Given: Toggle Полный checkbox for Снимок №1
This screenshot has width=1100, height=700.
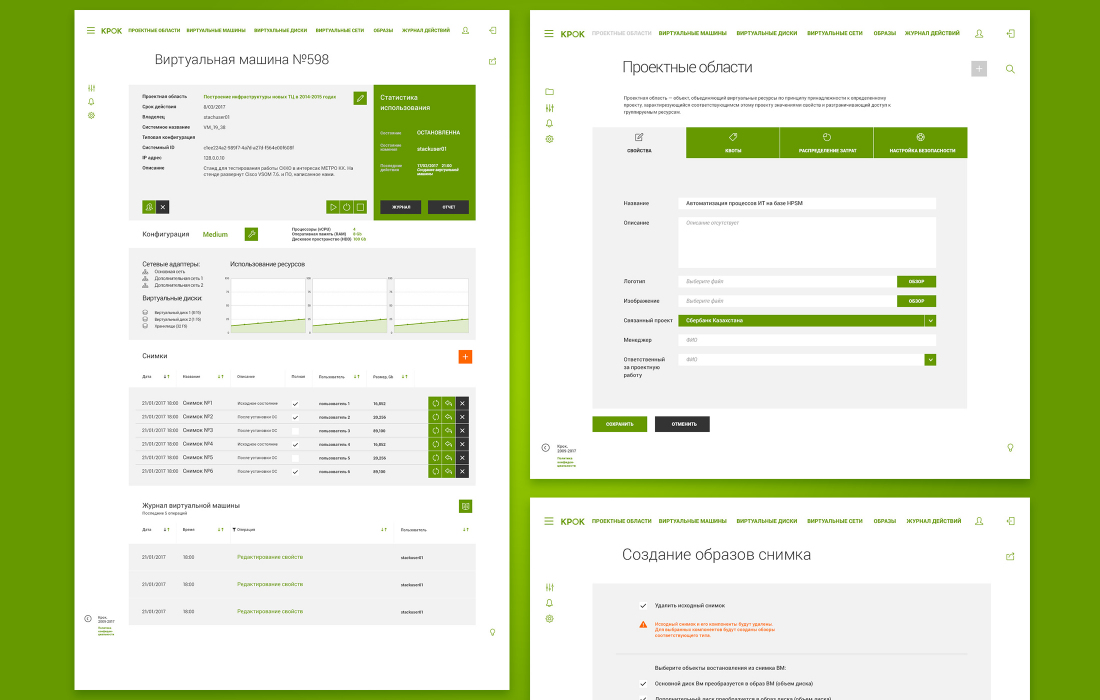Looking at the screenshot, I should [295, 404].
